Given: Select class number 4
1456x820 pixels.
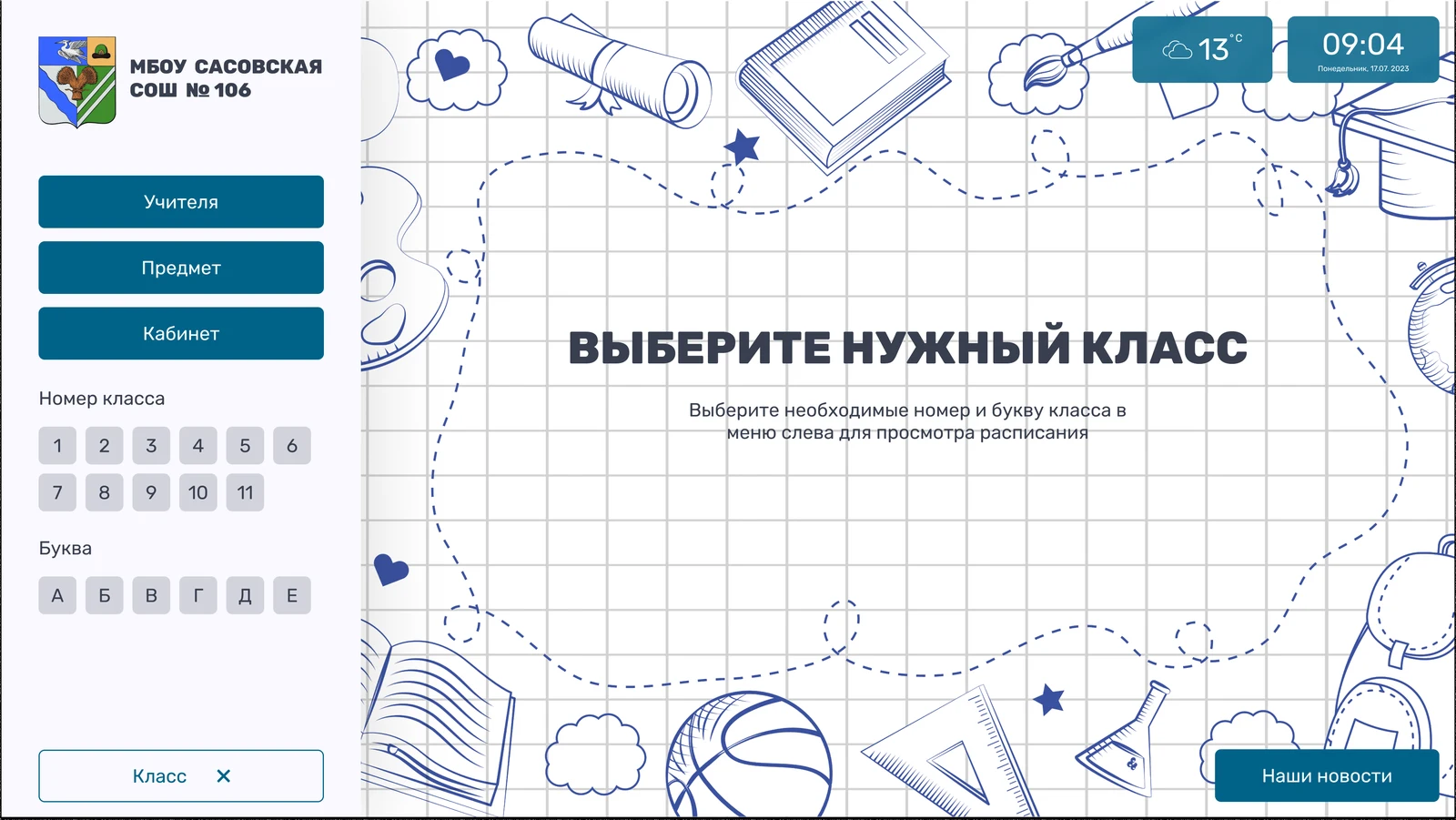Looking at the screenshot, I should click(x=198, y=446).
